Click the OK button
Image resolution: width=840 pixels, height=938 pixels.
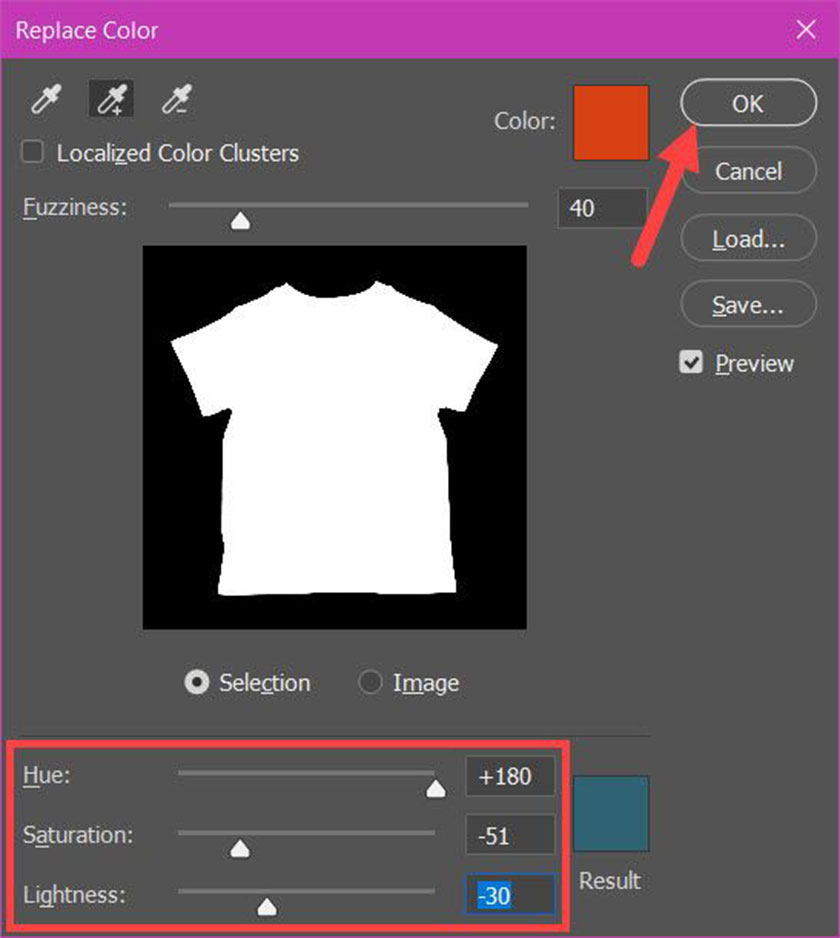748,103
